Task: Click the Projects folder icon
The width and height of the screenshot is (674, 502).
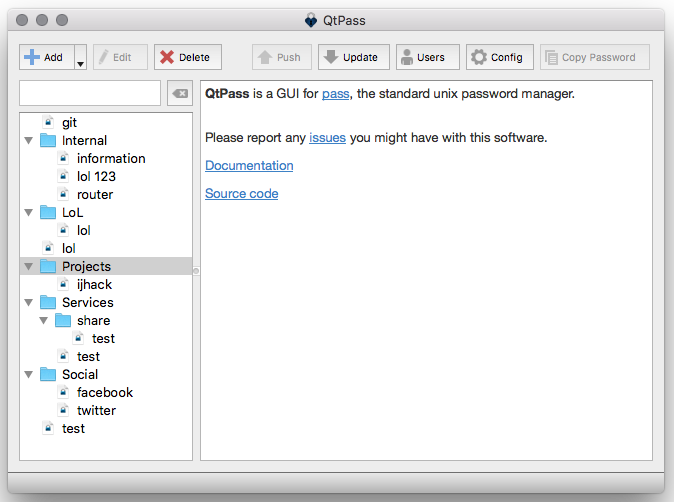Action: point(48,266)
